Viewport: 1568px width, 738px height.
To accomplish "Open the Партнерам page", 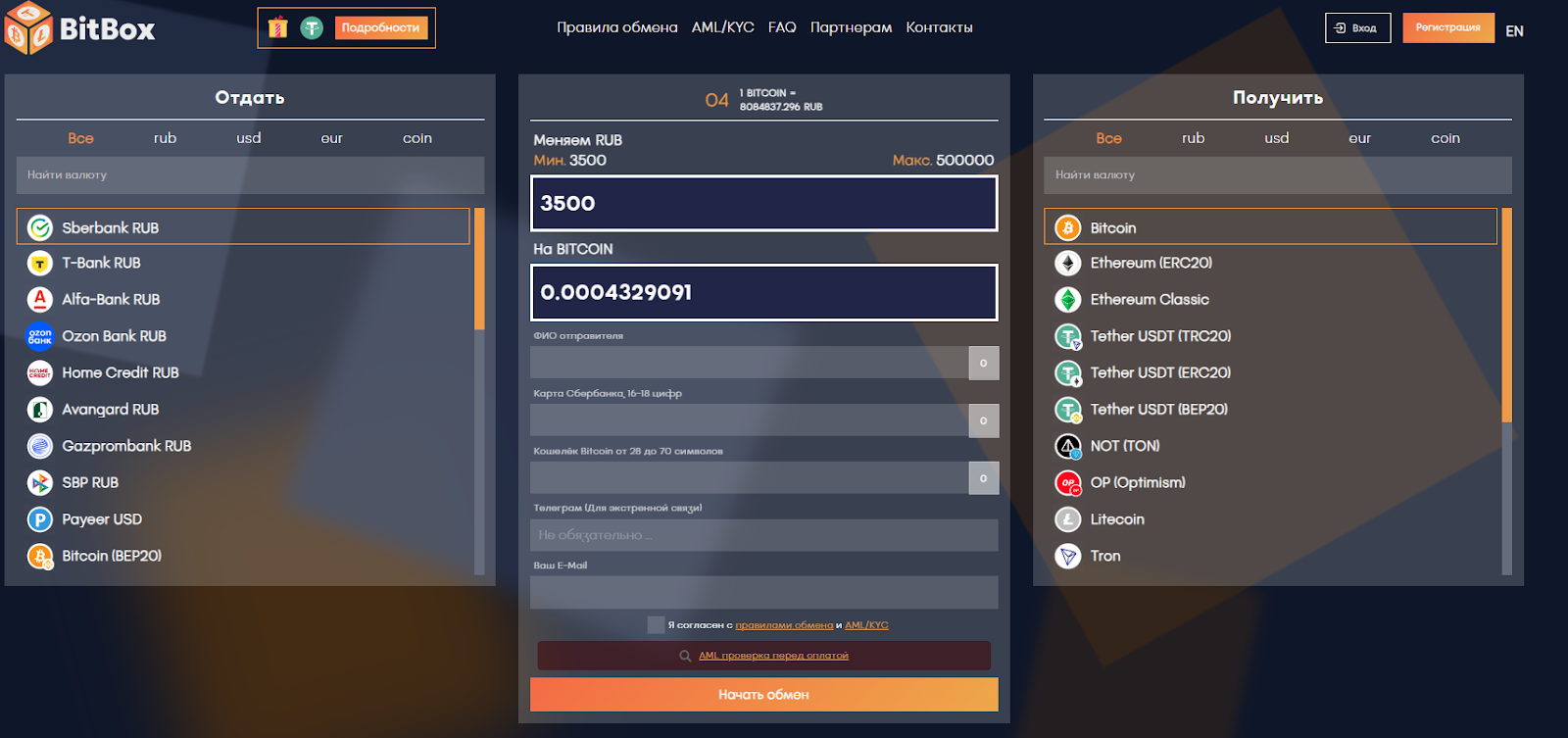I will point(851,27).
